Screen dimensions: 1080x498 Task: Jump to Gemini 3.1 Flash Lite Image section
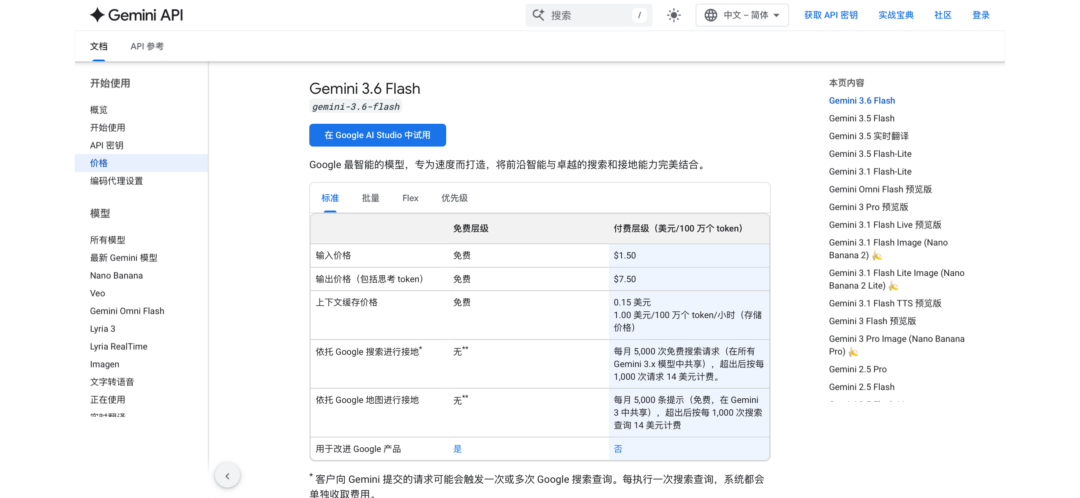[897, 279]
